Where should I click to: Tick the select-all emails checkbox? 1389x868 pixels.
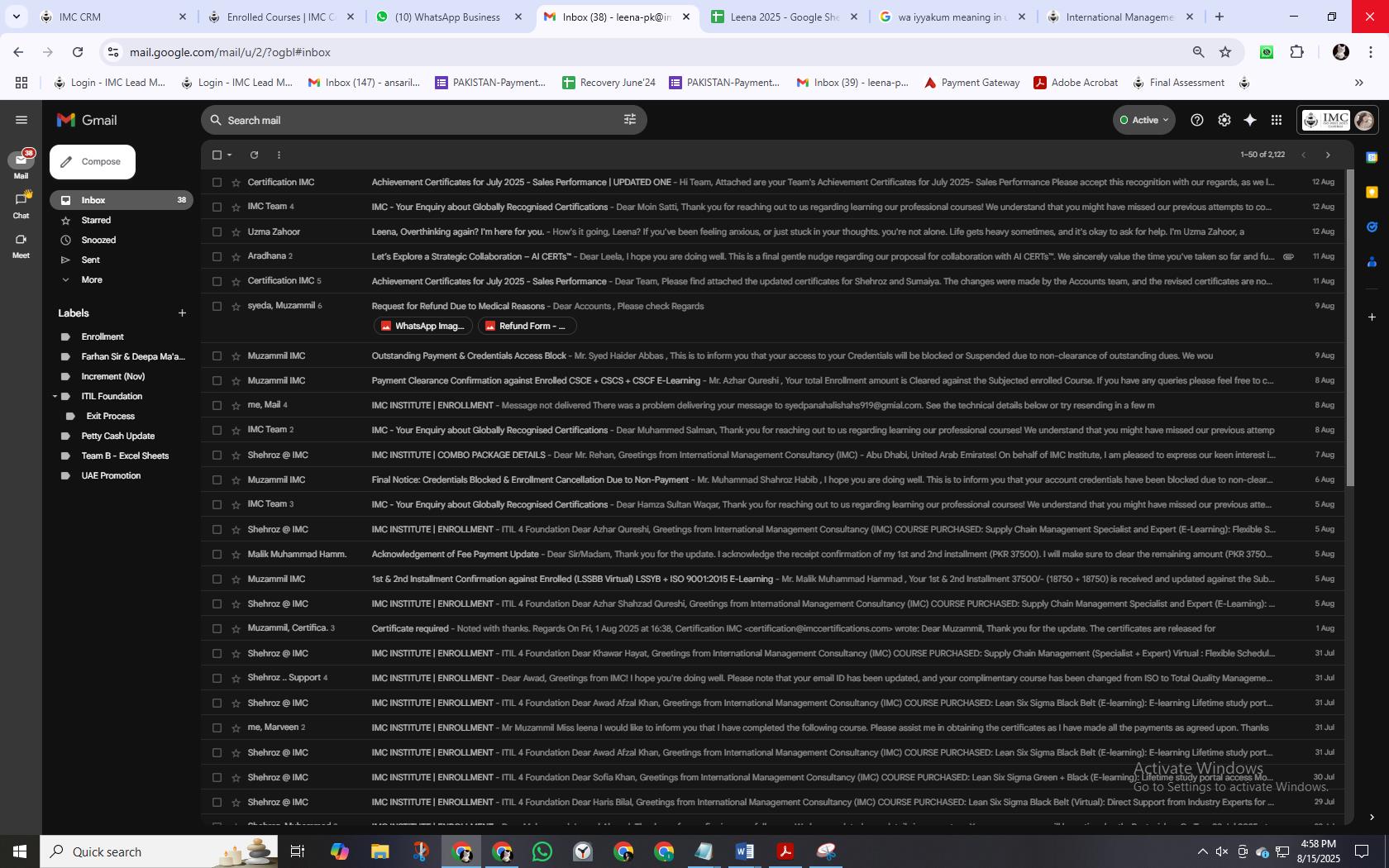(217, 155)
